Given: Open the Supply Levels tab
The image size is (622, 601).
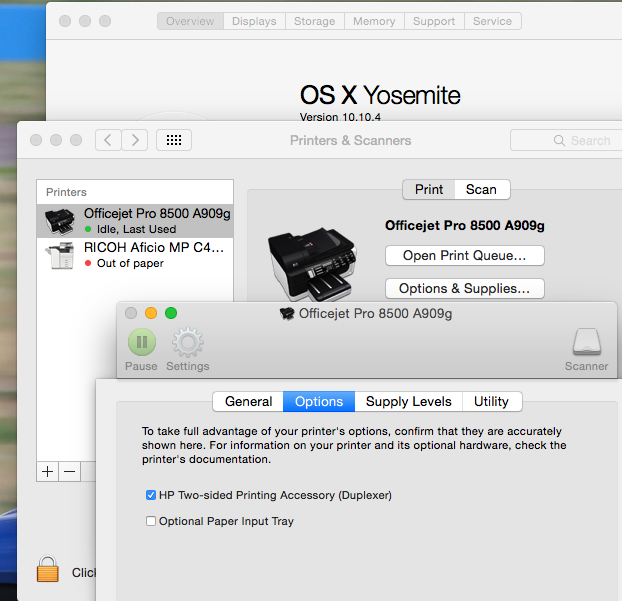Looking at the screenshot, I should coord(409,401).
